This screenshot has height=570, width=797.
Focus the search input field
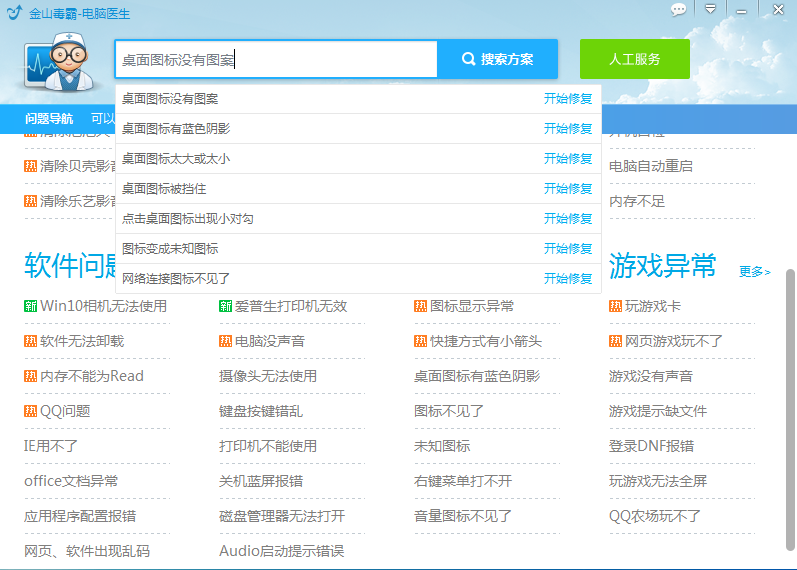tap(276, 59)
